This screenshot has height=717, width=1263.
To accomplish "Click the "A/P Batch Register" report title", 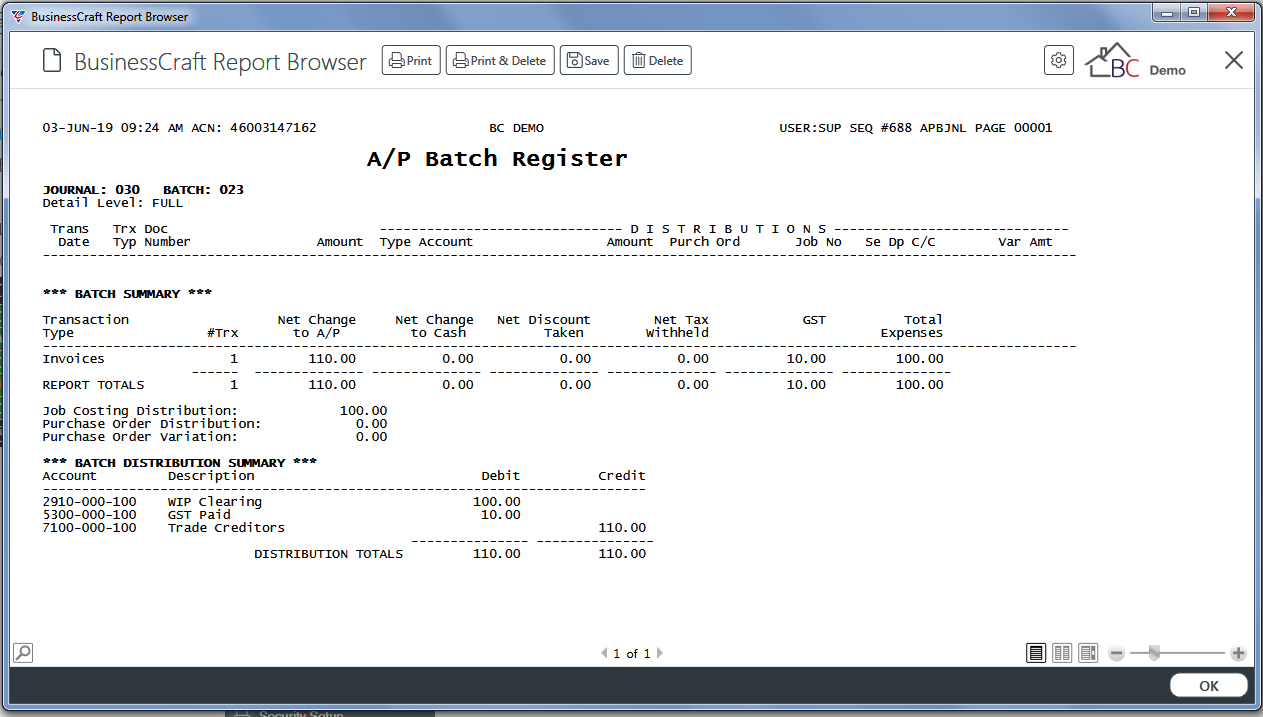I will pyautogui.click(x=497, y=159).
